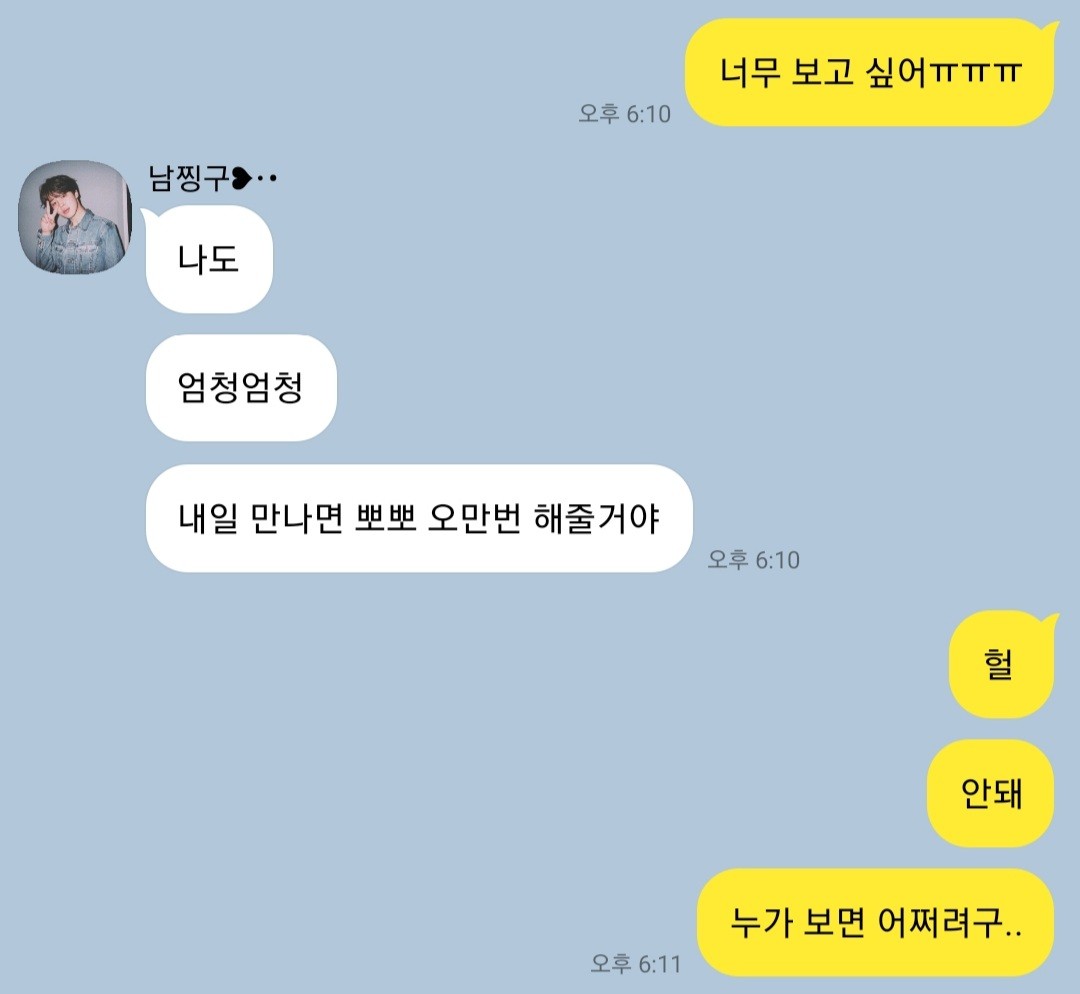
Task: Tap the 오후 6:10 timestamp beside the yellow bubble
Action: click(x=624, y=114)
